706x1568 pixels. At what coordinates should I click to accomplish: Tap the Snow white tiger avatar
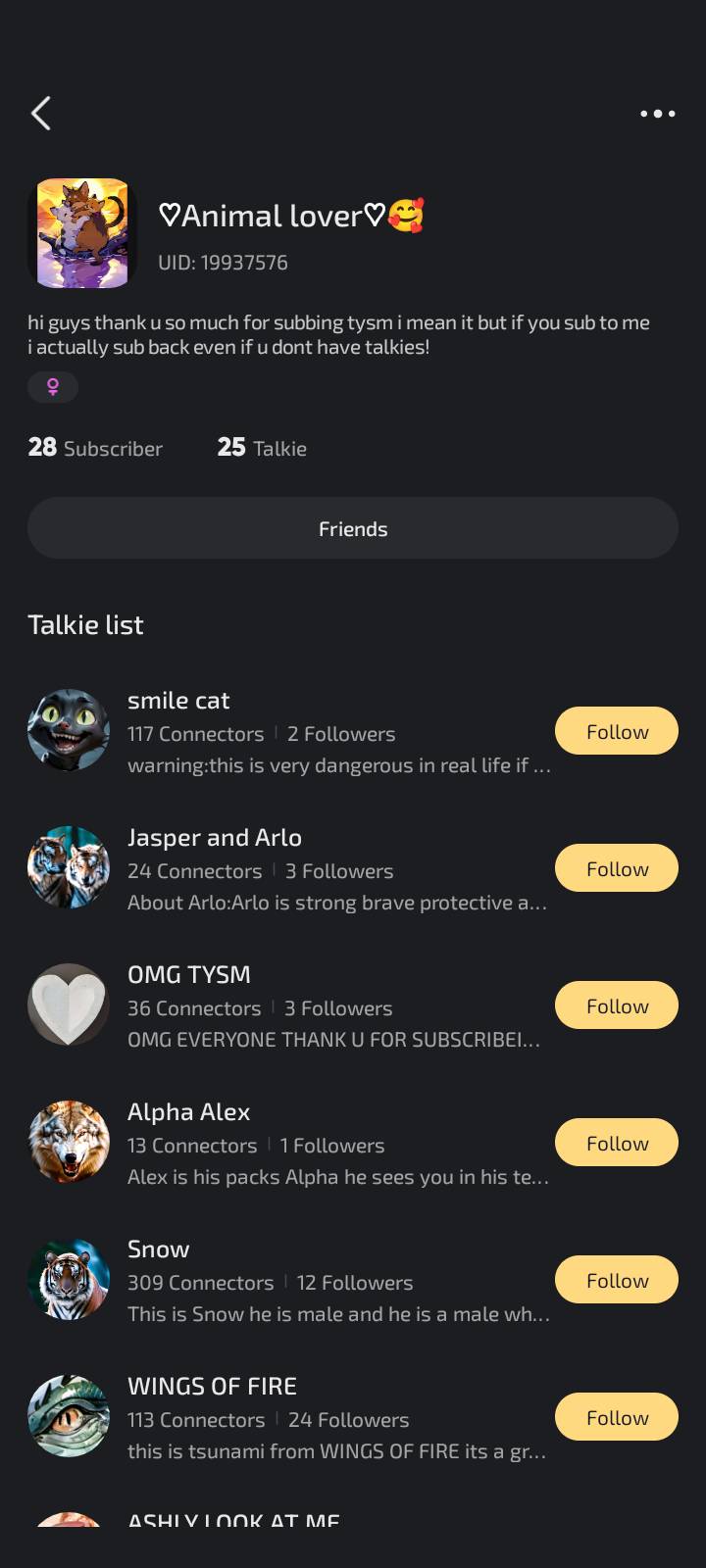point(69,1279)
